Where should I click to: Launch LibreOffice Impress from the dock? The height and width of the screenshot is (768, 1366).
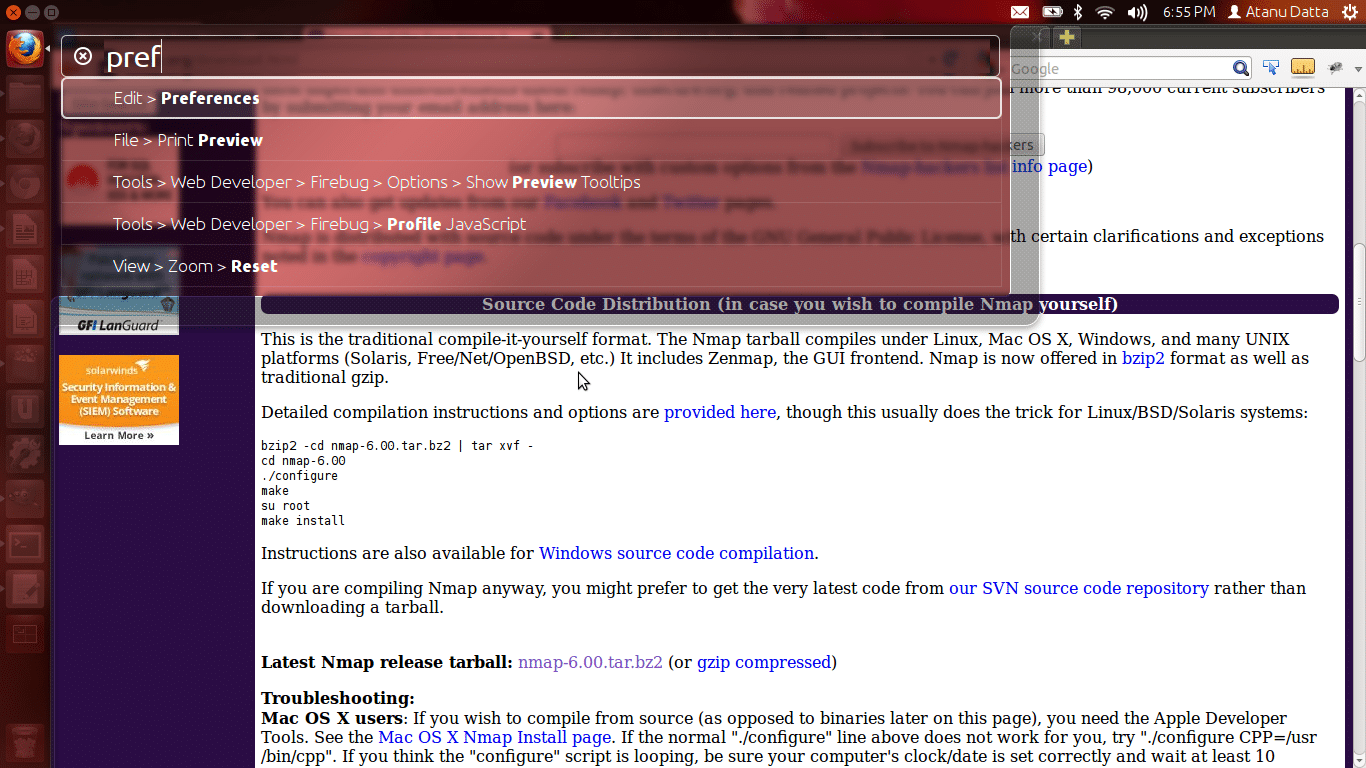(25, 319)
